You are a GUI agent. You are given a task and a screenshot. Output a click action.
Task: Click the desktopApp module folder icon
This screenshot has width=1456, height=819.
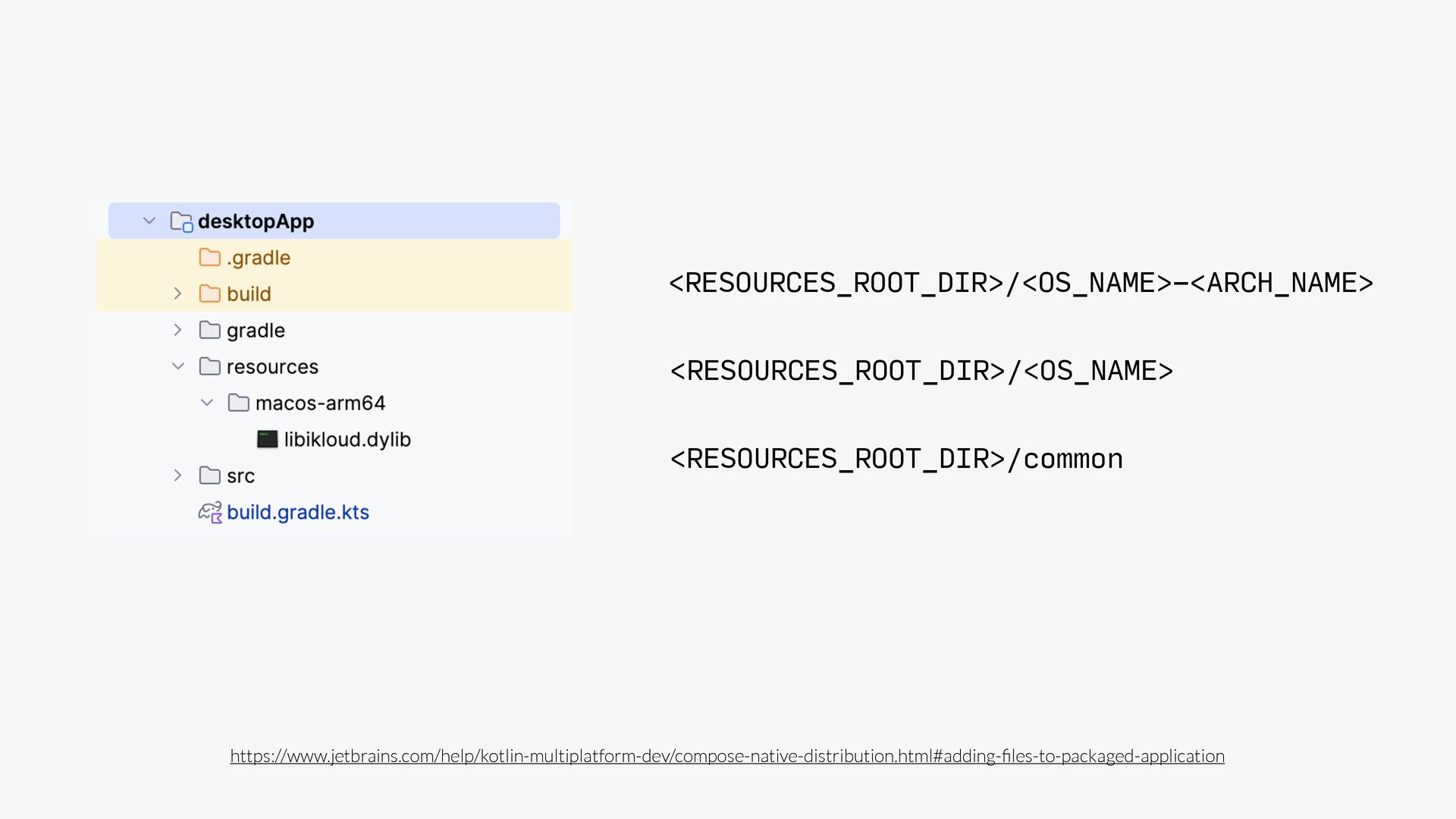(181, 221)
